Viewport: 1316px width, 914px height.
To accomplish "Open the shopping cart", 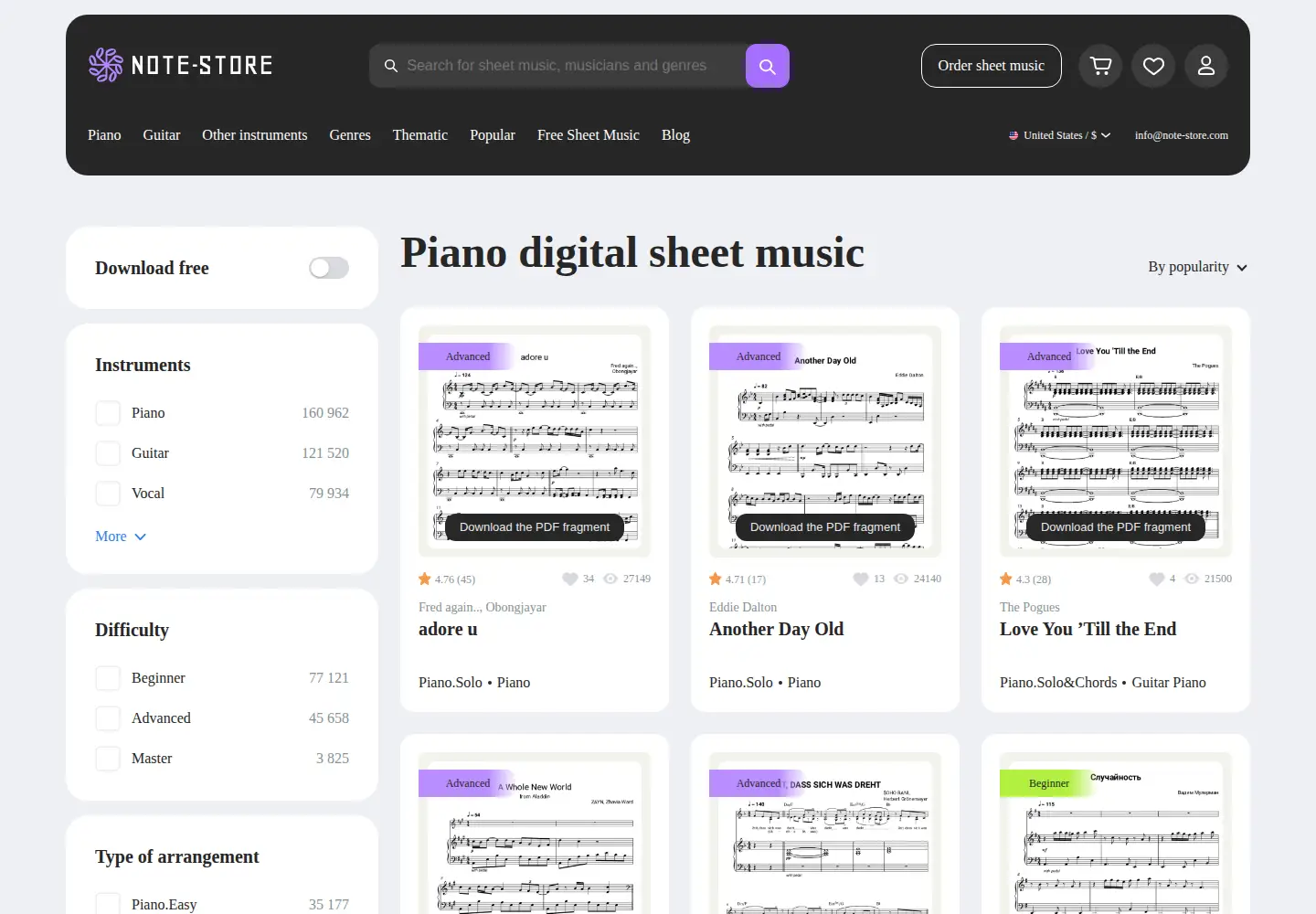I will [1100, 66].
